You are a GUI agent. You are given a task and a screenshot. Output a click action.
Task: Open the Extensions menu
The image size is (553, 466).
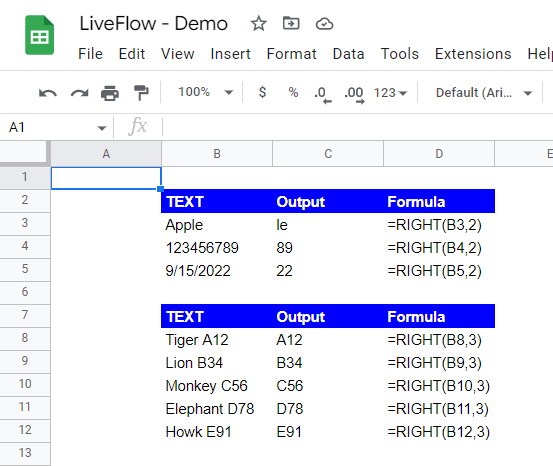click(x=473, y=54)
